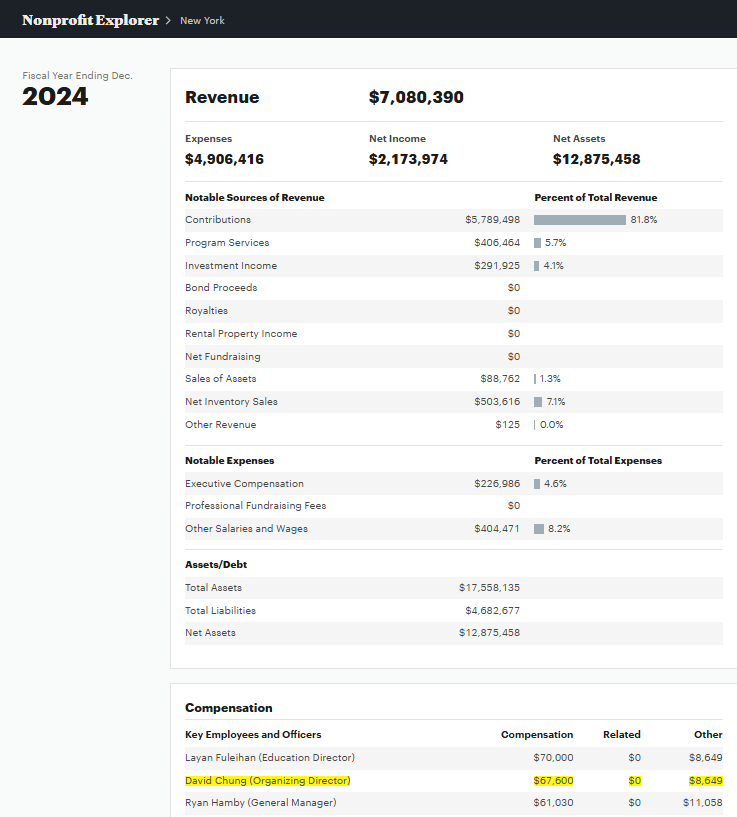Select the Contributions amount $5,789,498

pyautogui.click(x=493, y=220)
